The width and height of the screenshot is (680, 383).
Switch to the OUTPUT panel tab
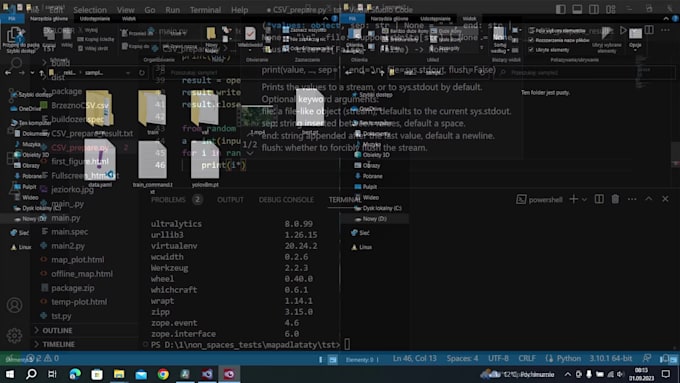point(230,200)
